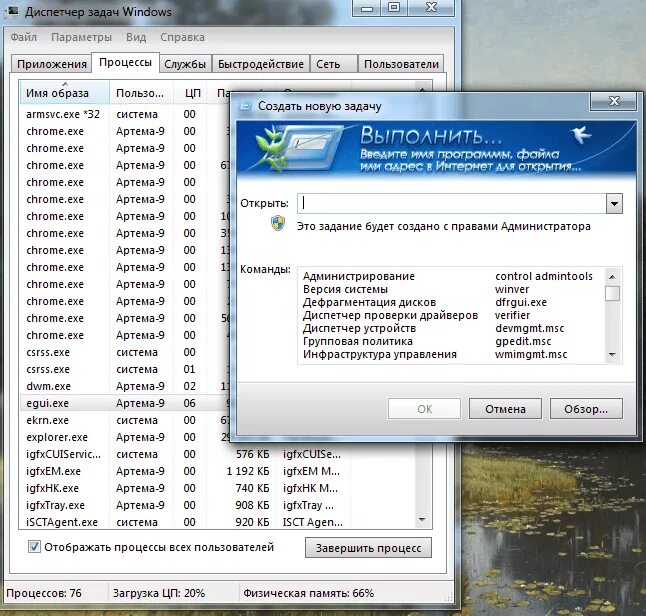Select the igfxTray.exe process row
Image resolution: width=646 pixels, height=616 pixels.
(218, 505)
